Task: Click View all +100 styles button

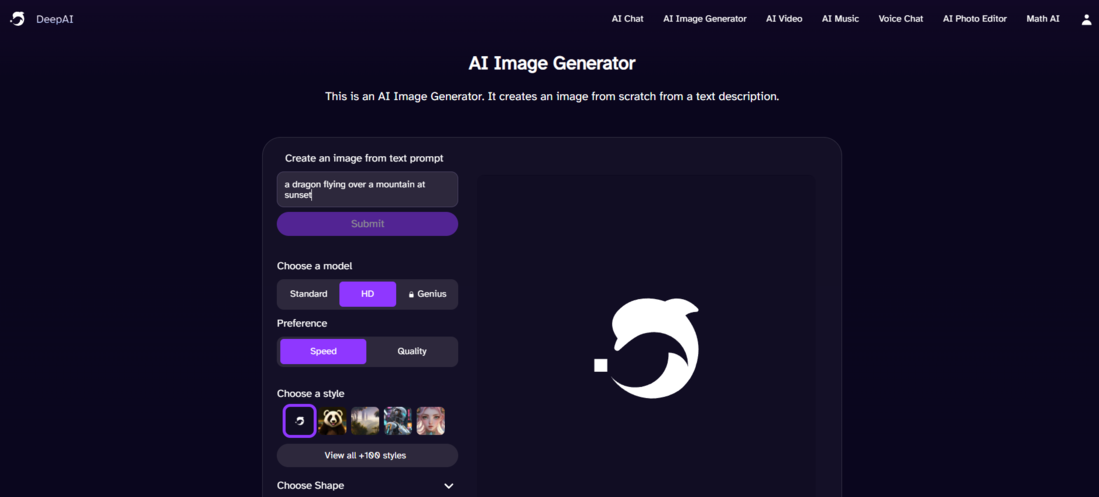Action: (367, 456)
